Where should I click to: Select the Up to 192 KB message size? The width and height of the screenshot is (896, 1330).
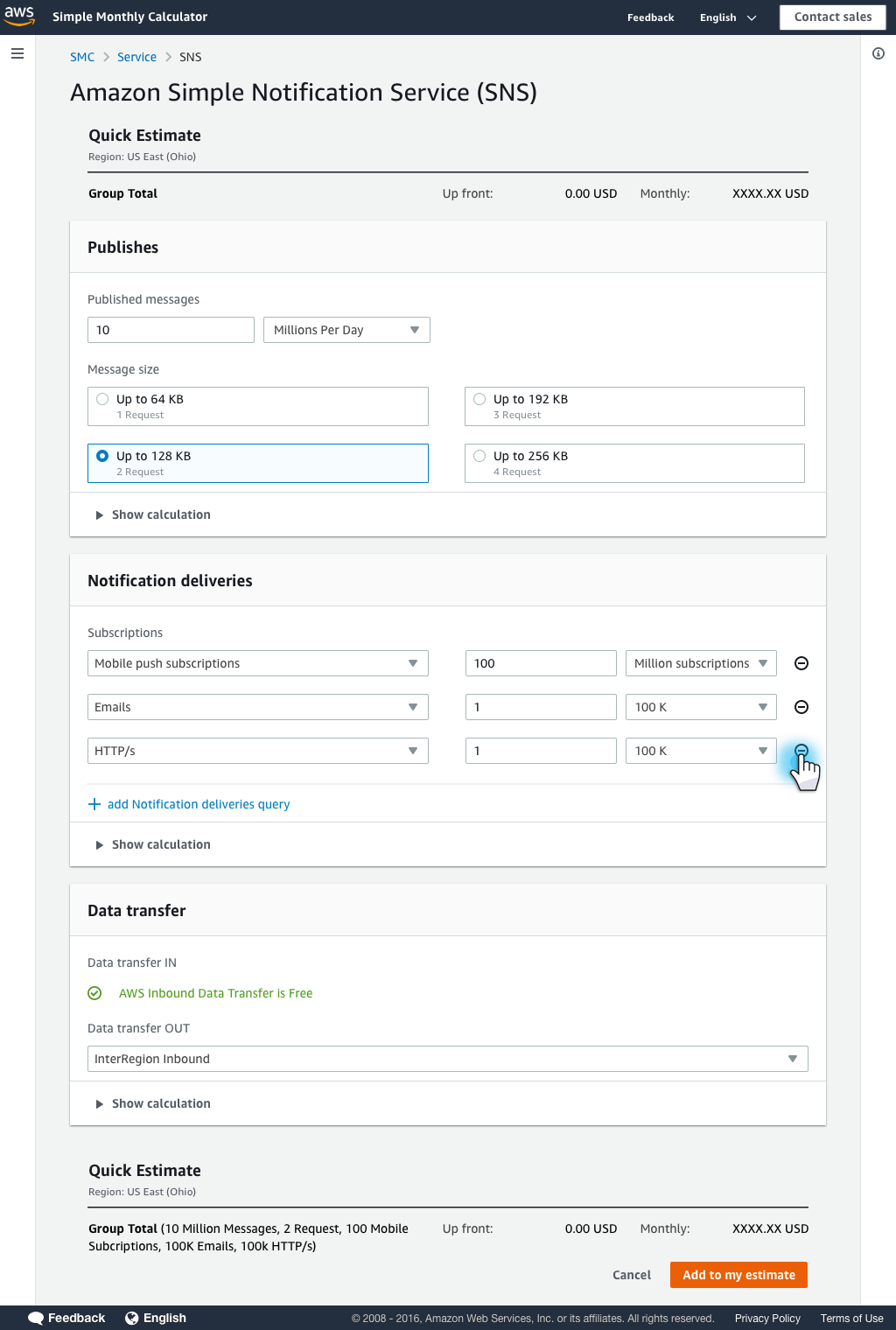[634, 406]
